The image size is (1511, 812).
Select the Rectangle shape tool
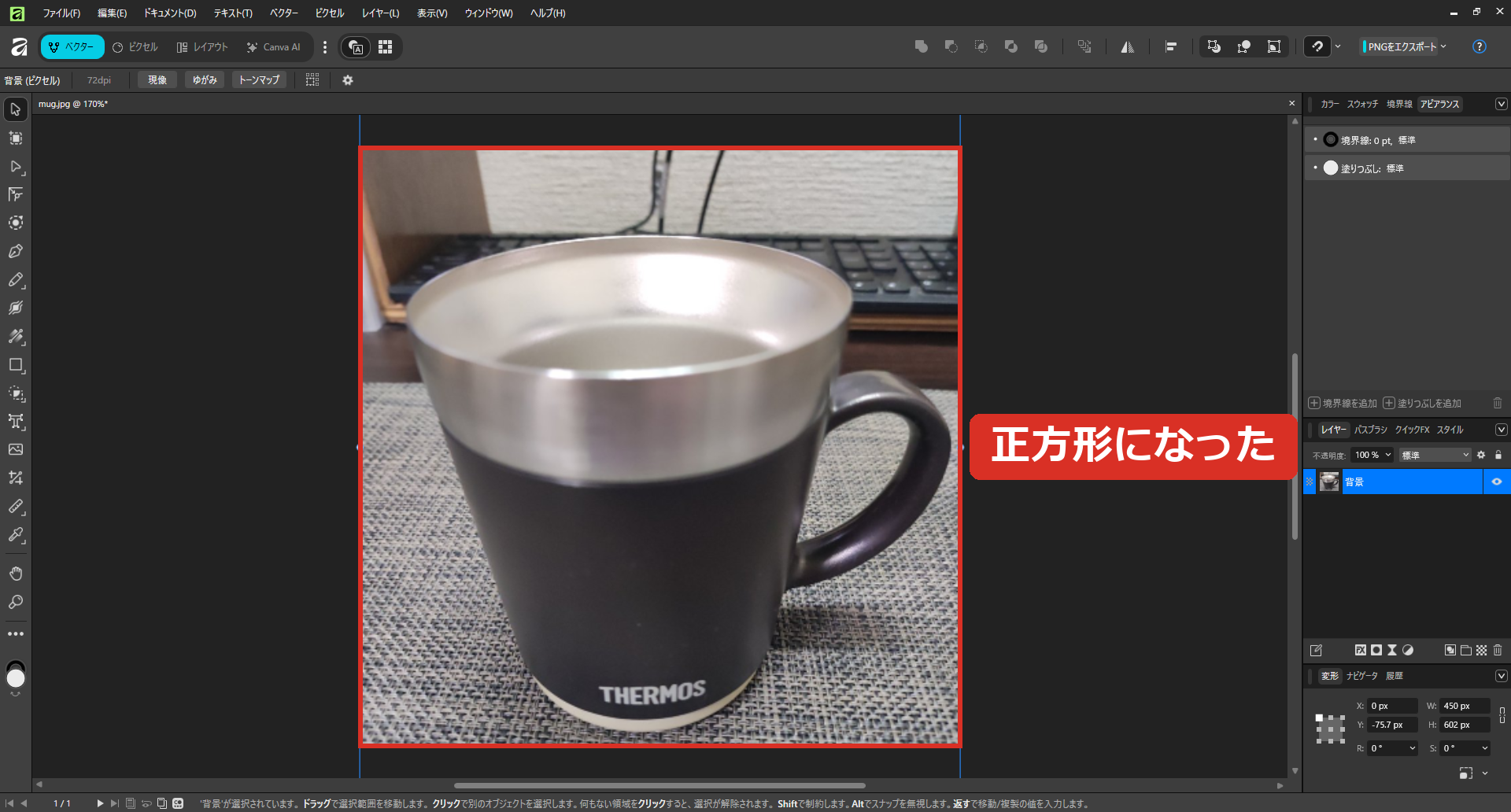click(x=16, y=364)
